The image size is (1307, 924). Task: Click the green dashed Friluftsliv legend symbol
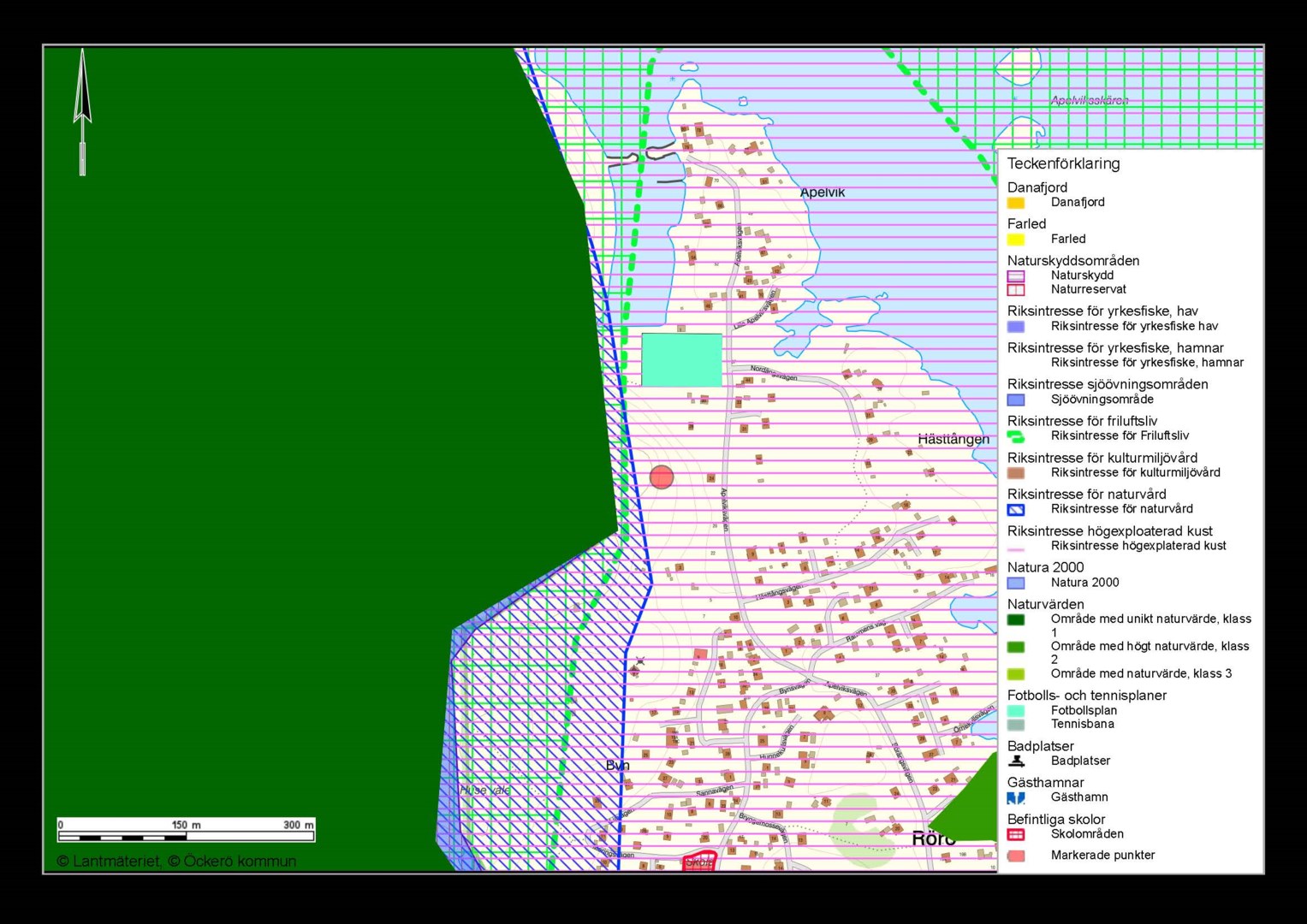tap(1016, 436)
